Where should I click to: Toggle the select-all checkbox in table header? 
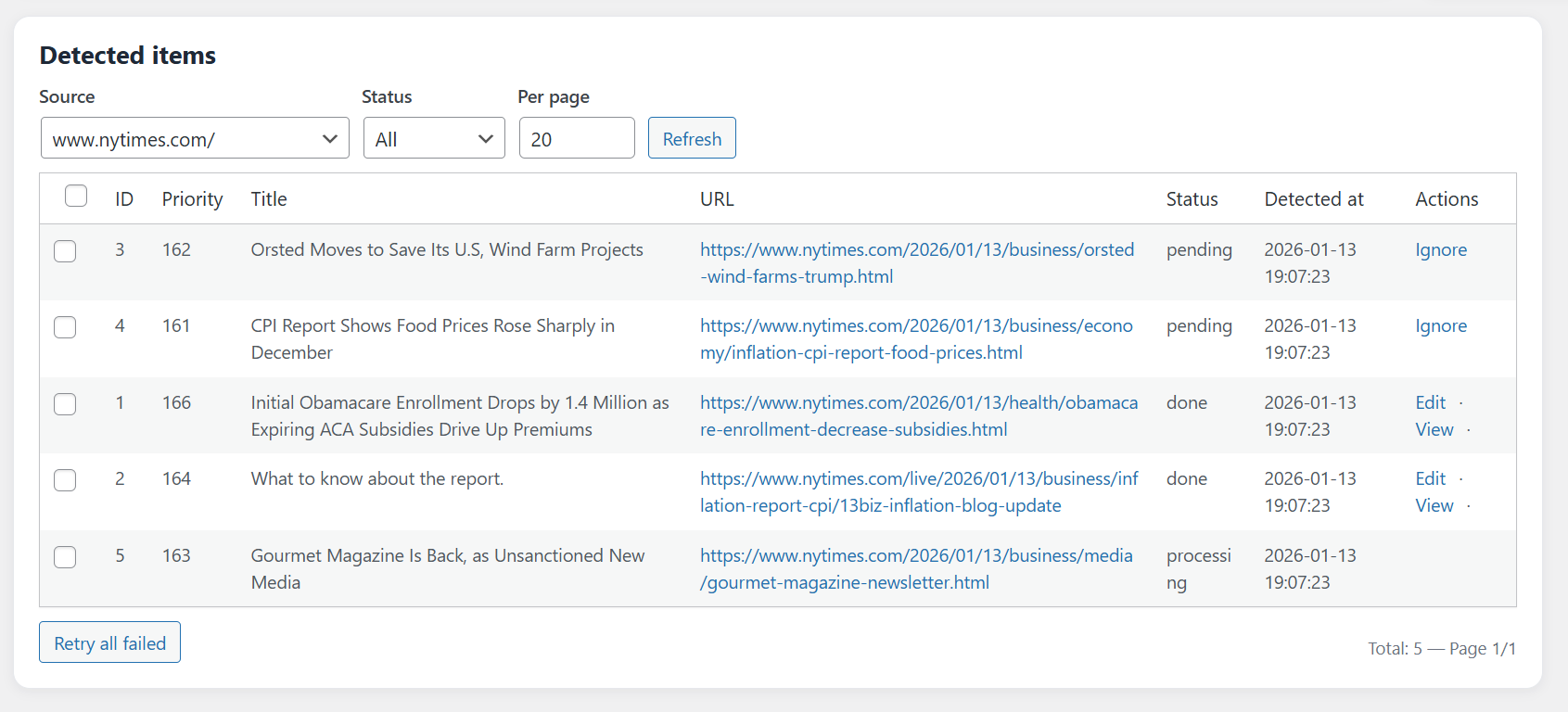76,197
